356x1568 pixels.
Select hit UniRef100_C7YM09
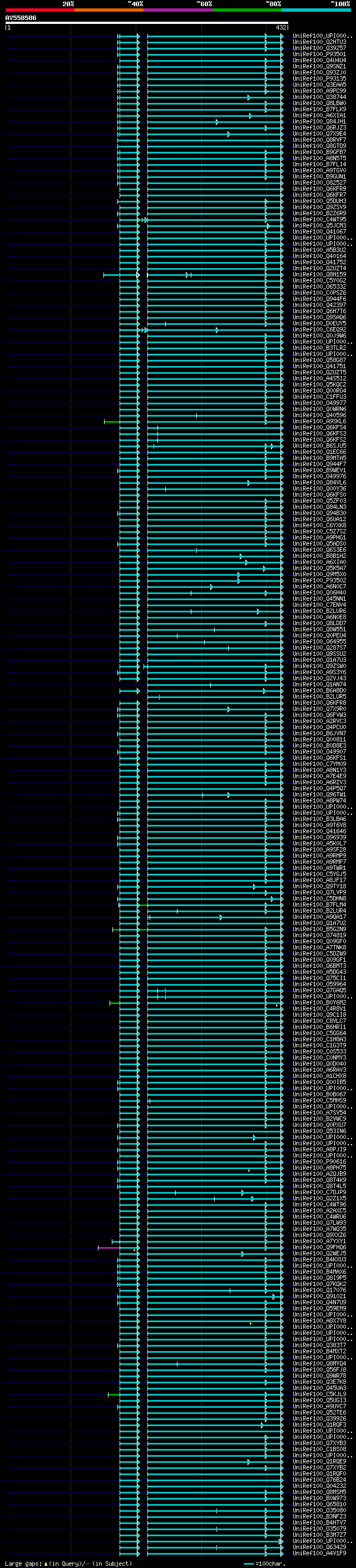[319, 764]
